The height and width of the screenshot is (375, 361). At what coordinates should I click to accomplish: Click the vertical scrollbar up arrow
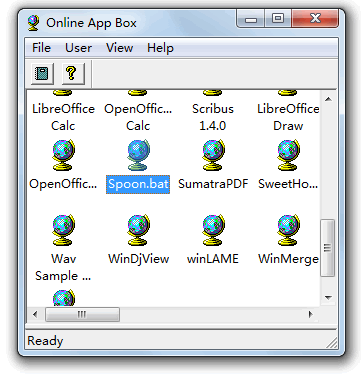(328, 99)
